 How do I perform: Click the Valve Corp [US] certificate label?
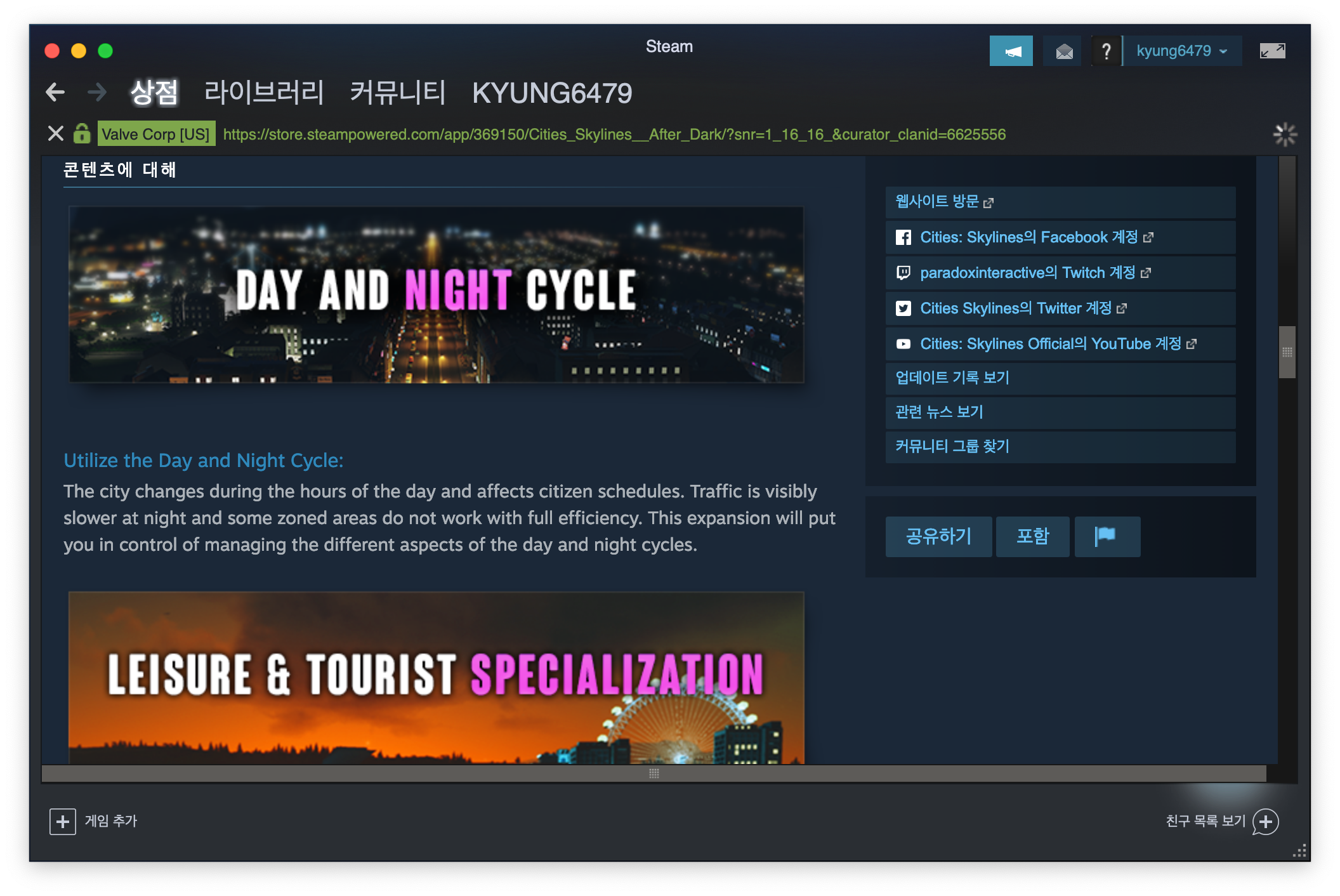[x=156, y=134]
